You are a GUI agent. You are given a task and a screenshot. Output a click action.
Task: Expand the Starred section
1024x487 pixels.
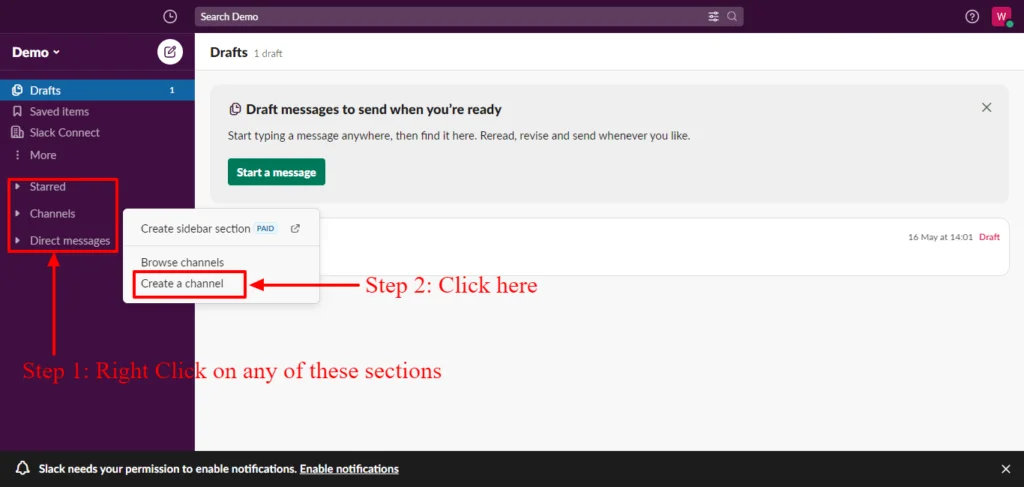coord(47,187)
